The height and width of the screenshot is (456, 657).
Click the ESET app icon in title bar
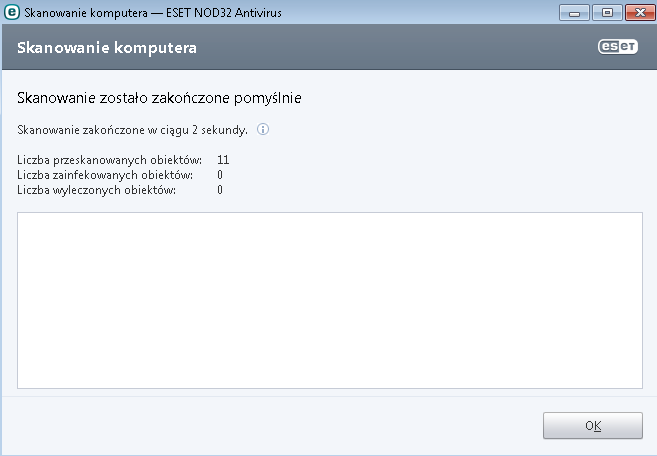click(x=11, y=13)
